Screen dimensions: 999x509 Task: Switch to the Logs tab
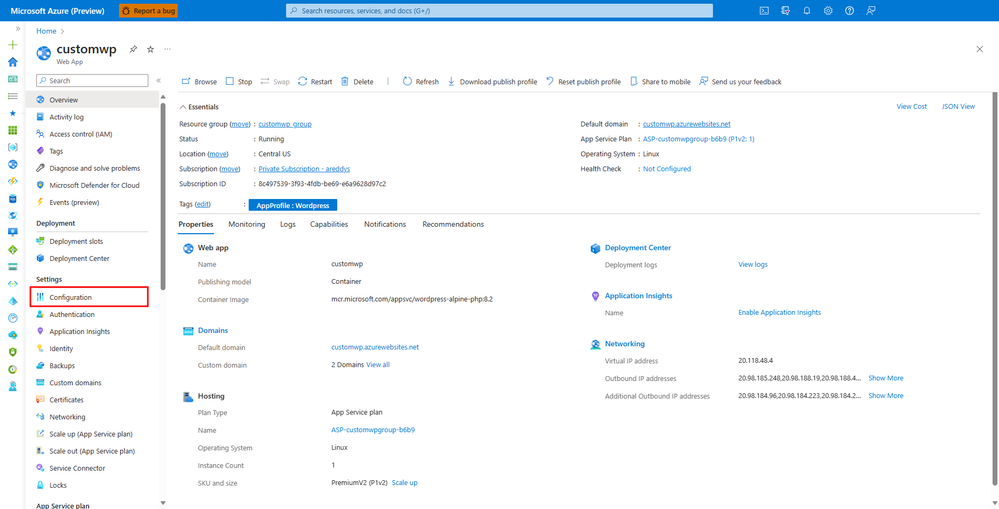[x=287, y=224]
